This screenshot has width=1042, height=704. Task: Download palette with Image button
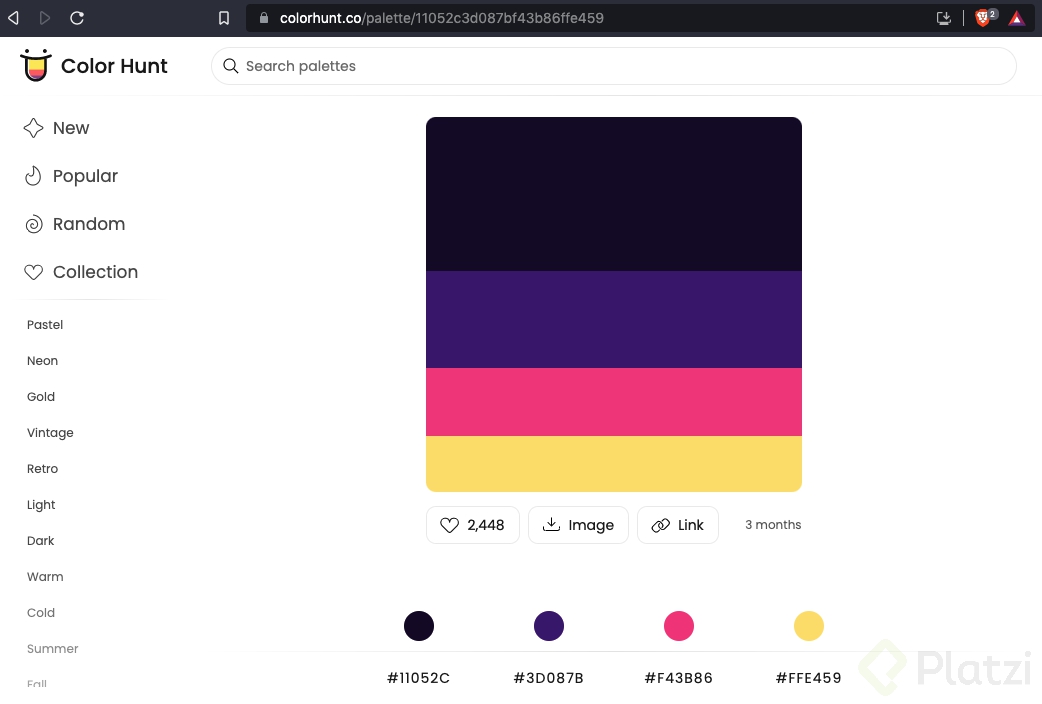click(578, 525)
